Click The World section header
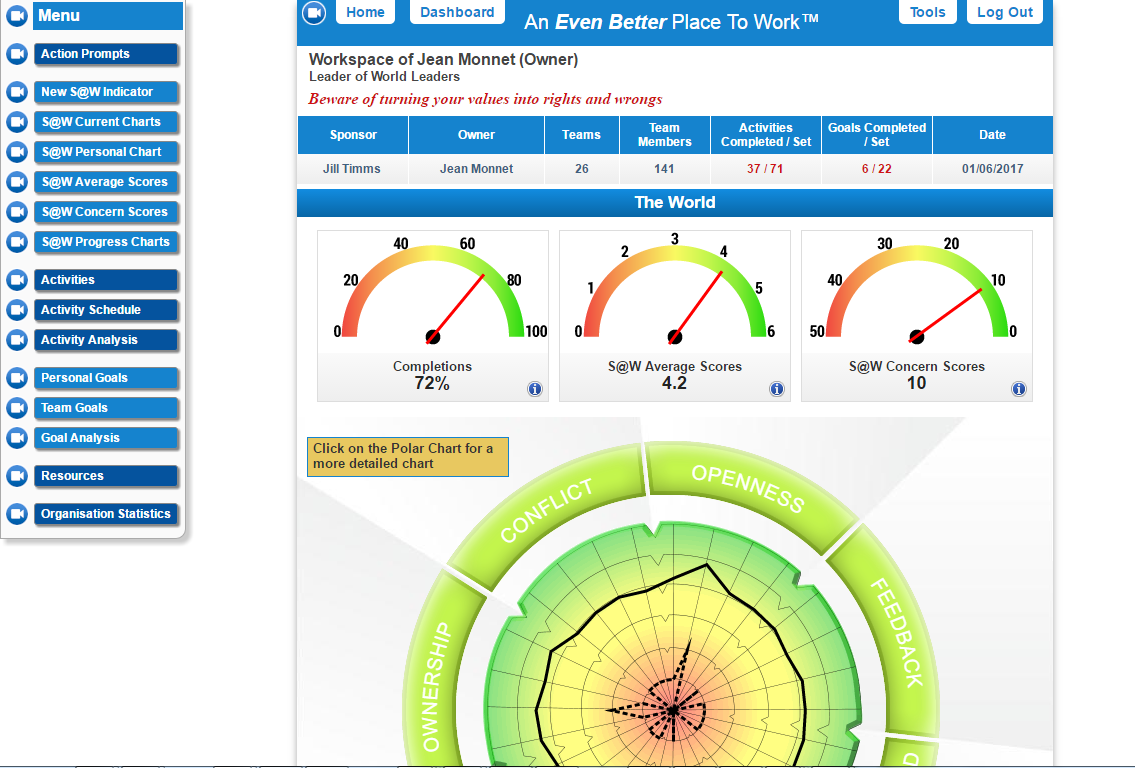Image resolution: width=1135 pixels, height=768 pixels. 675,203
